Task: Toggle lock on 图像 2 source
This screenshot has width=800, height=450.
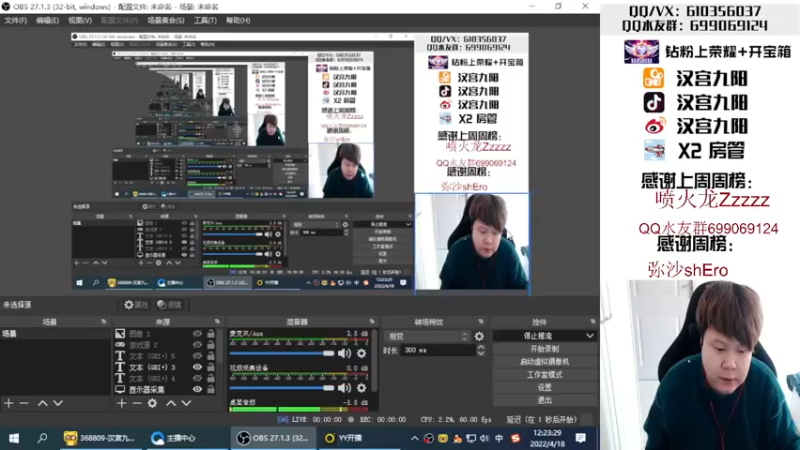Action: pos(211,334)
